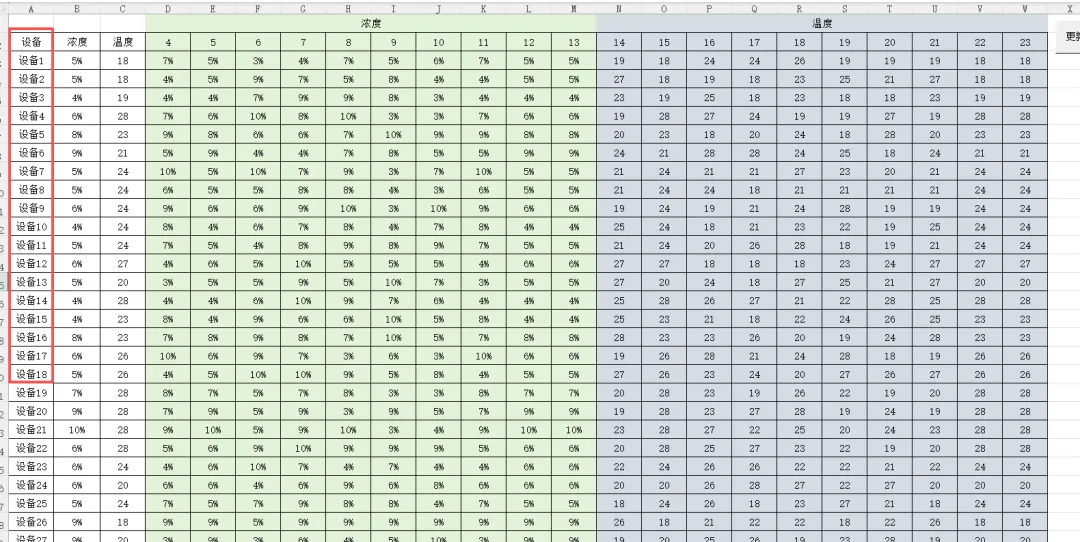Image resolution: width=1080 pixels, height=542 pixels.
Task: Select 设备6's 9% value in column B
Action: coord(77,153)
